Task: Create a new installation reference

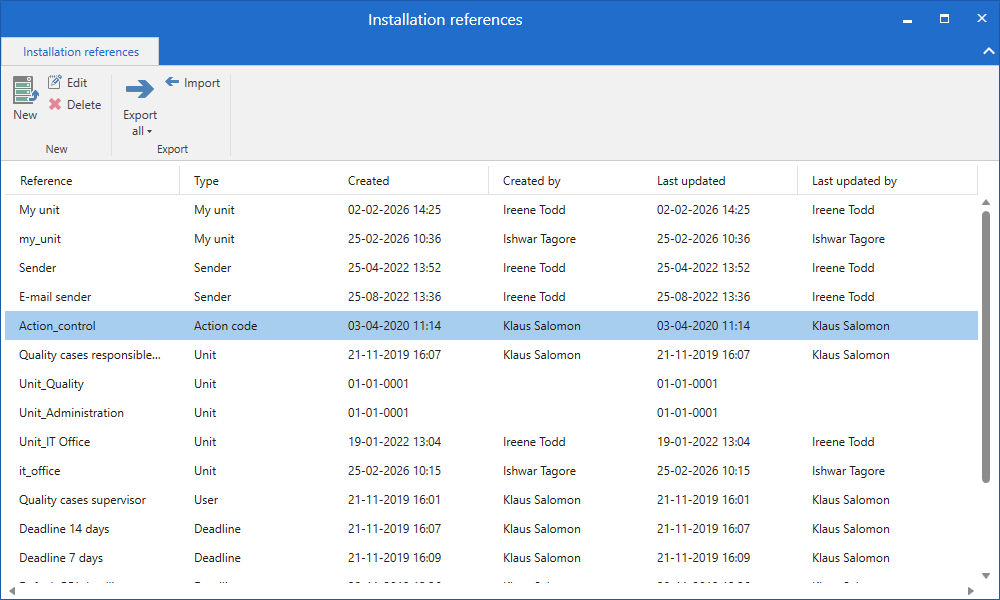Action: pyautogui.click(x=22, y=97)
